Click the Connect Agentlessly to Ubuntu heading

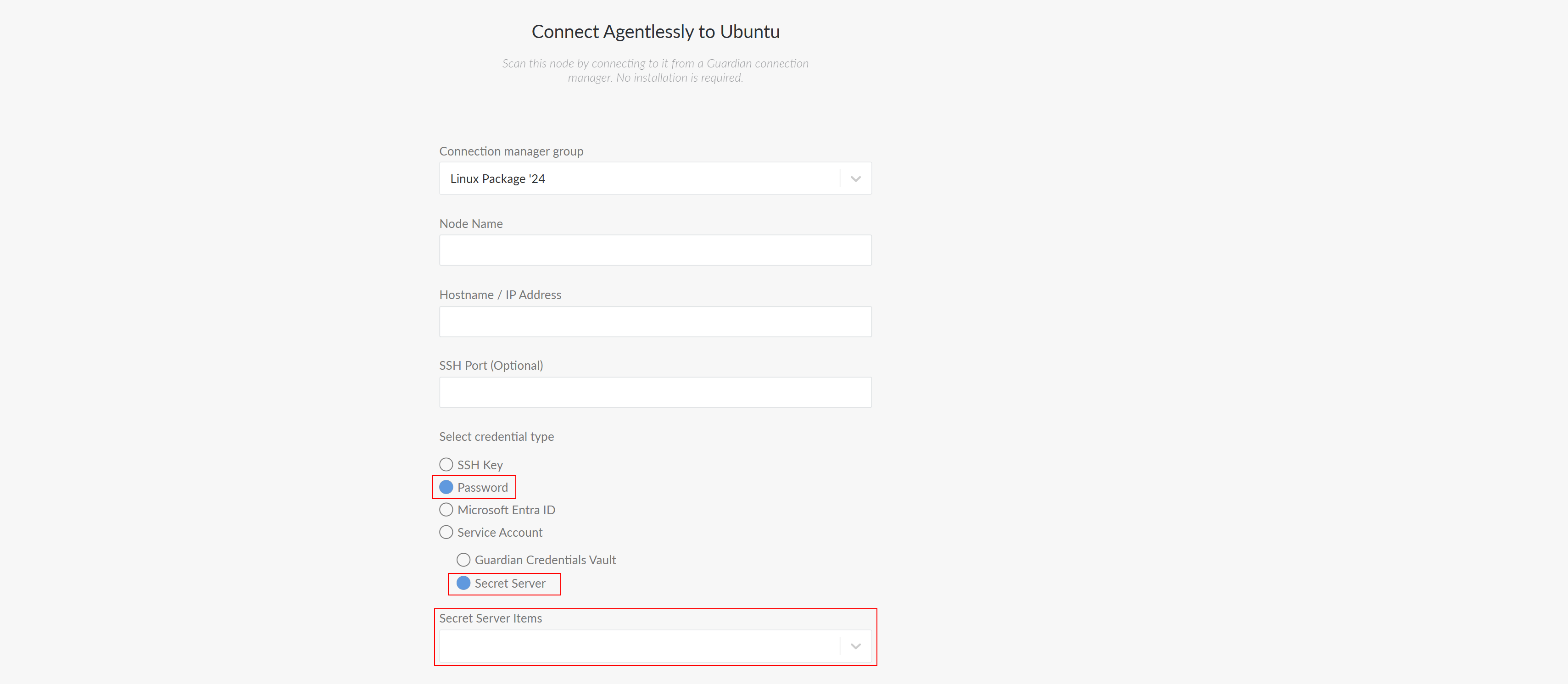(656, 32)
